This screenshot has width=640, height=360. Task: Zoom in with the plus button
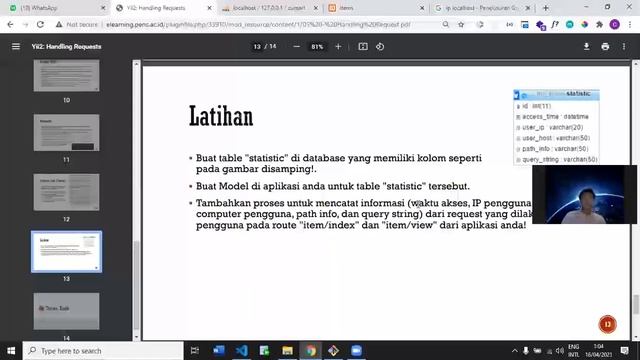click(x=338, y=47)
